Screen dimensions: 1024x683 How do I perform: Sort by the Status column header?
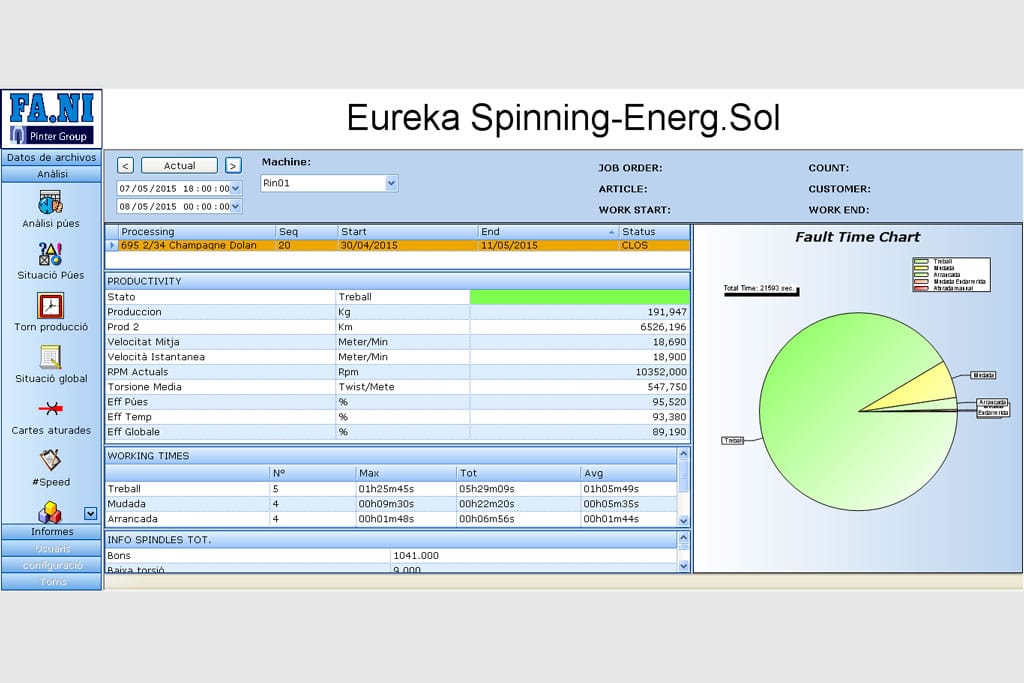coord(654,232)
